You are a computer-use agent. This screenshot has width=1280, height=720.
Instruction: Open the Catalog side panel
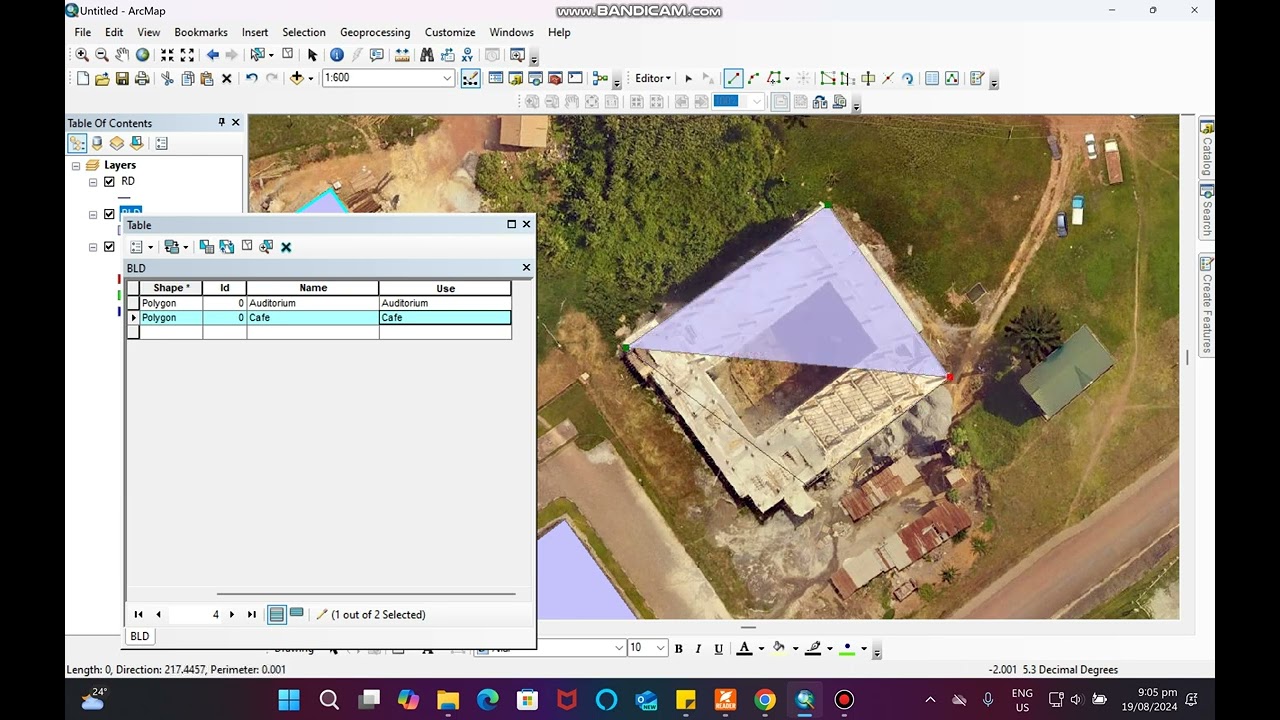click(1207, 147)
